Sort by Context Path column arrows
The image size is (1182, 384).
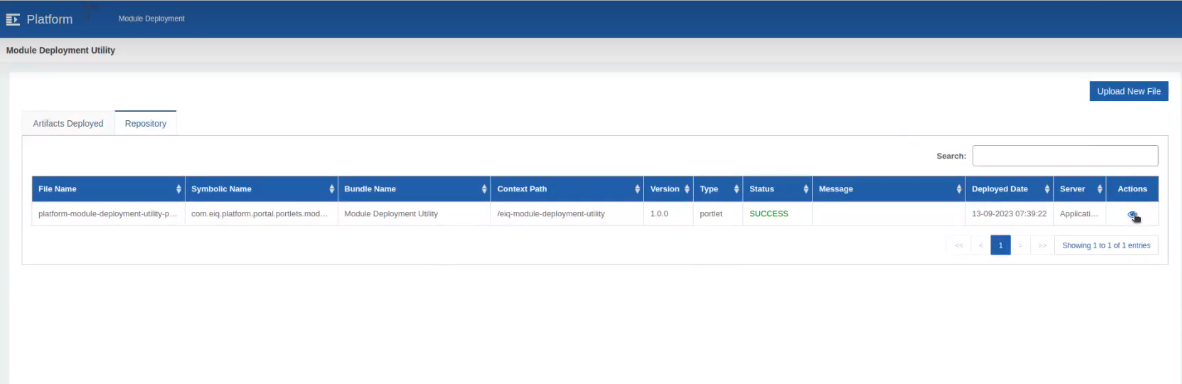(638, 189)
